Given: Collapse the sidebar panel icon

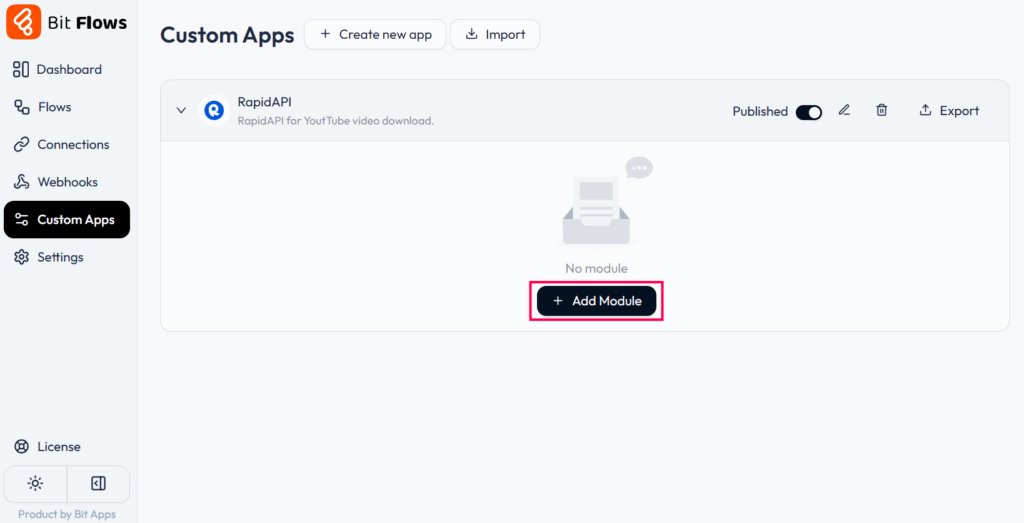Looking at the screenshot, I should point(98,483).
